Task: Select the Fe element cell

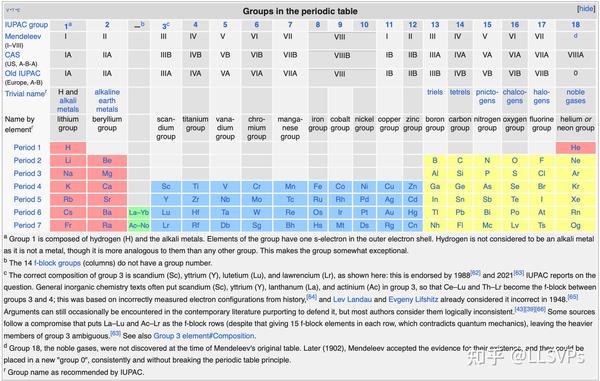Action: click(318, 186)
